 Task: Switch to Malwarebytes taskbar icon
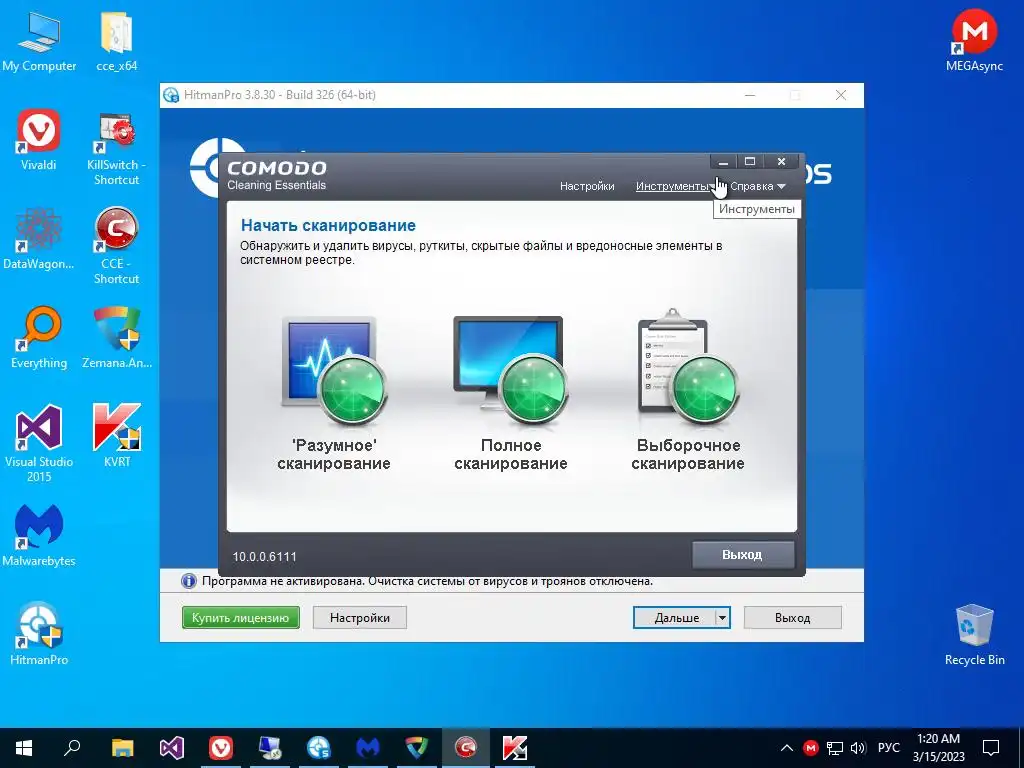(x=368, y=748)
